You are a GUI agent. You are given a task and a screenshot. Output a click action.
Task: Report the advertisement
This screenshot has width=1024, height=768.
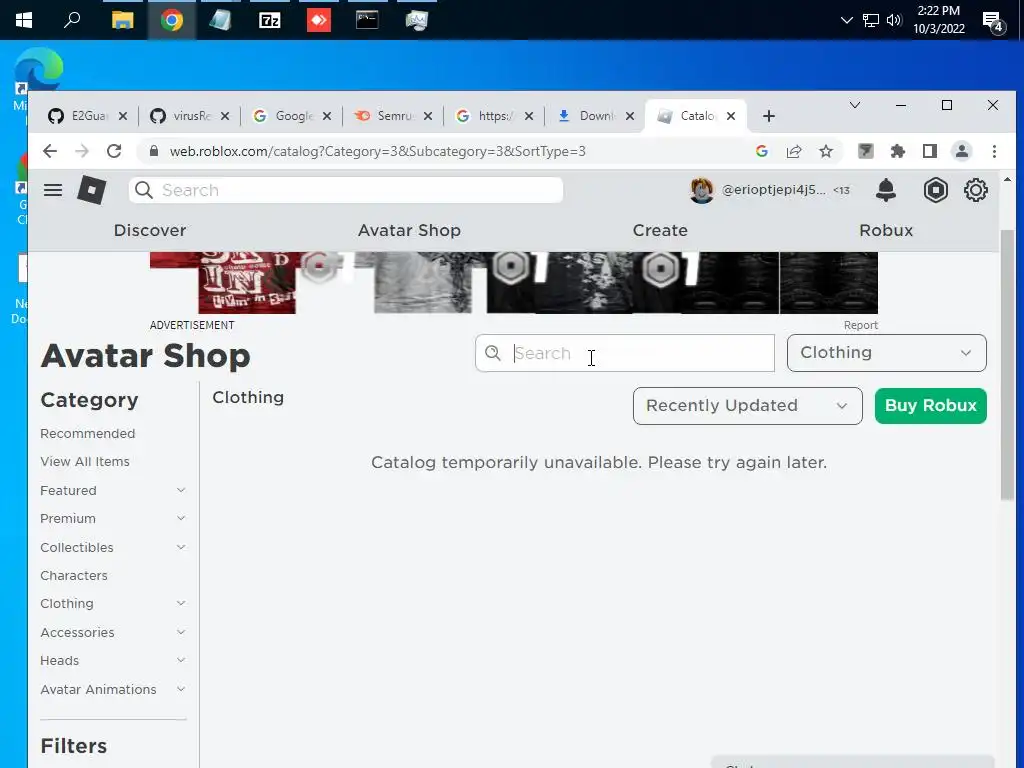[860, 325]
